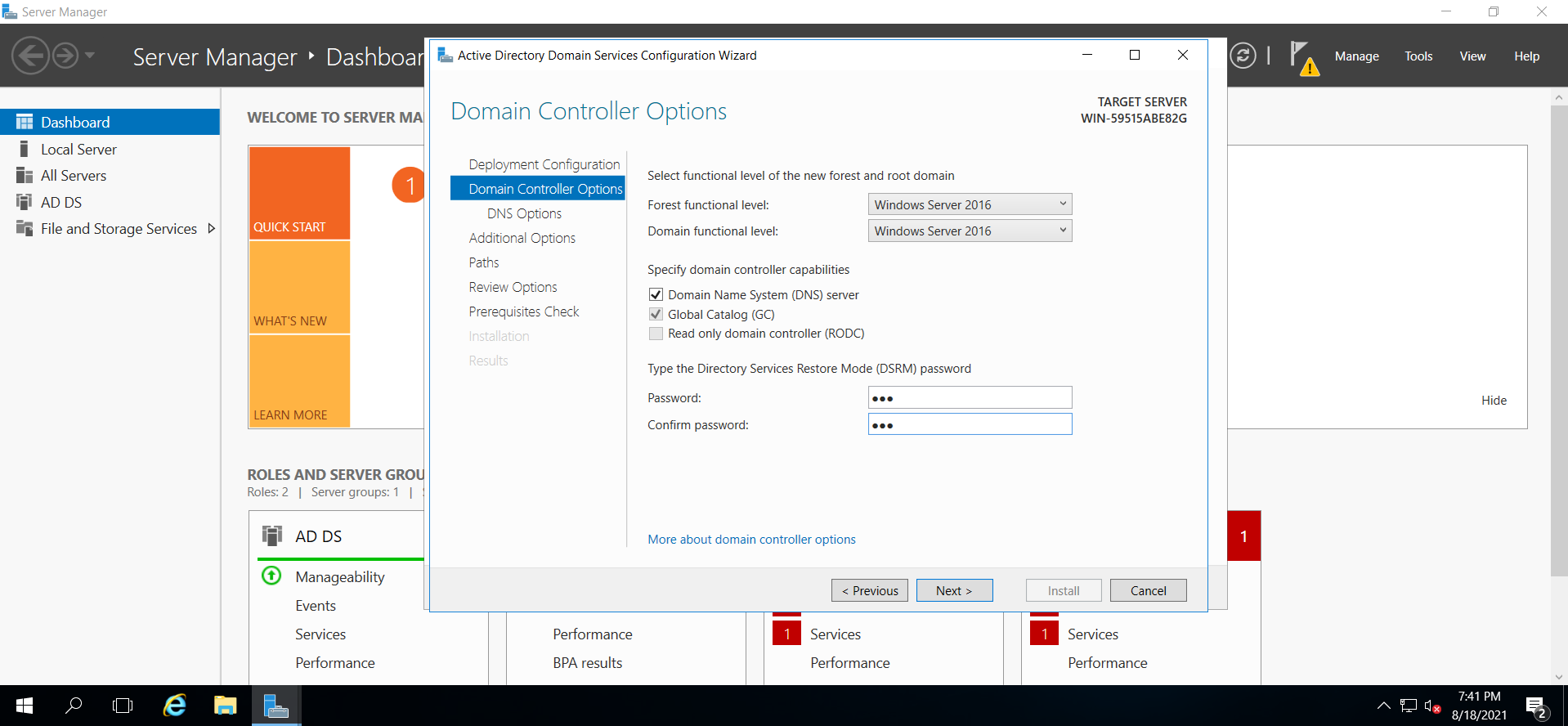Click the back navigation arrow in Server Manager
The height and width of the screenshot is (726, 1568).
pos(31,56)
